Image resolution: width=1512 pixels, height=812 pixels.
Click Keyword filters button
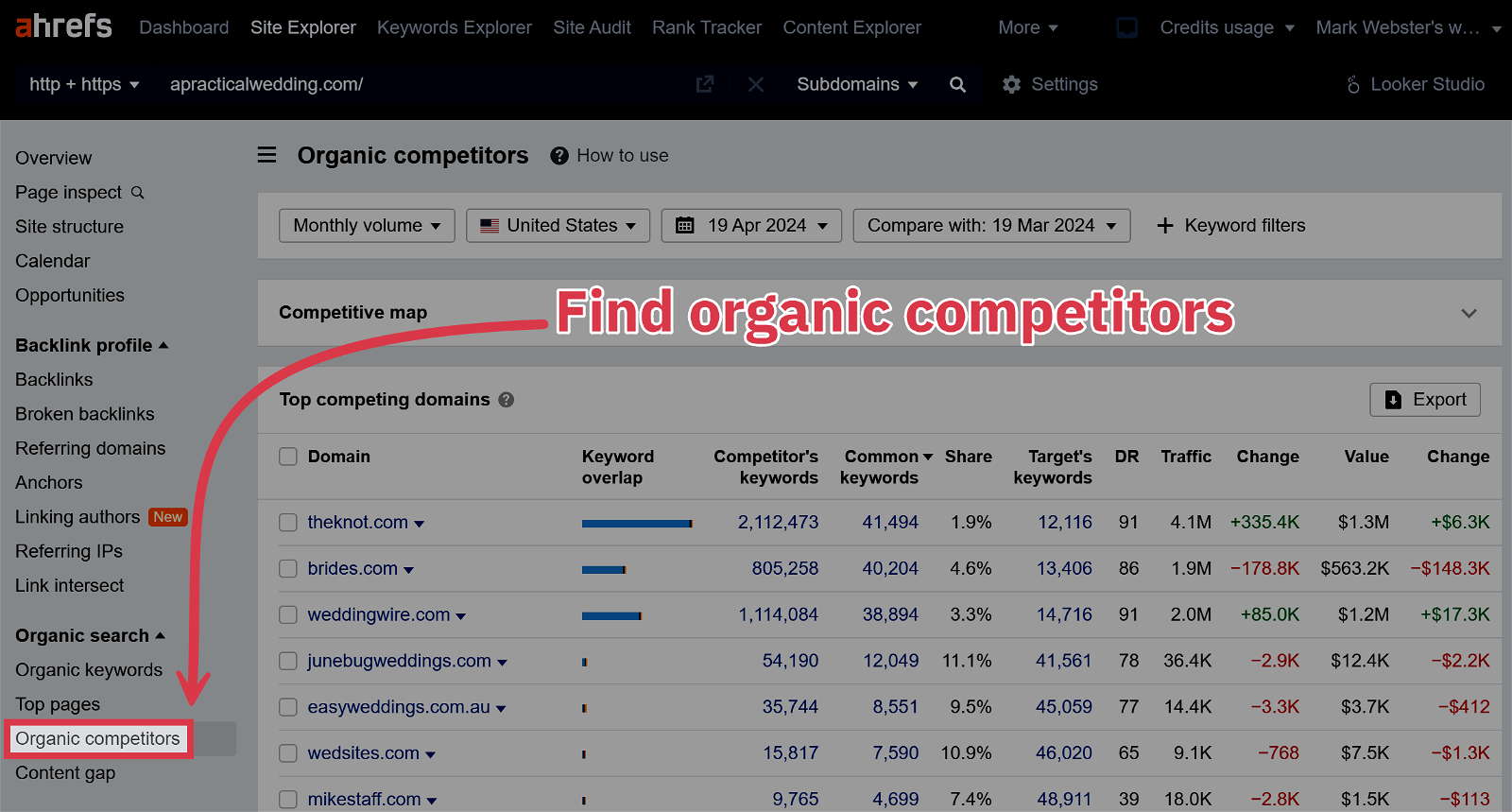(1231, 225)
